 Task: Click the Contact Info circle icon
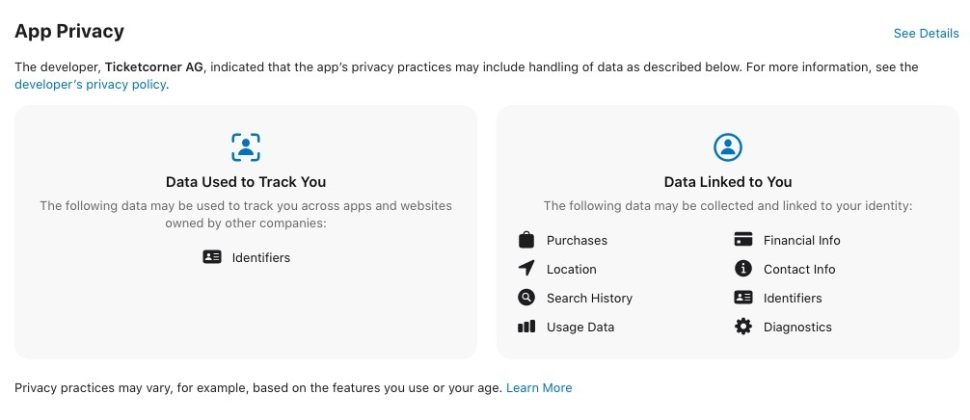coord(743,269)
